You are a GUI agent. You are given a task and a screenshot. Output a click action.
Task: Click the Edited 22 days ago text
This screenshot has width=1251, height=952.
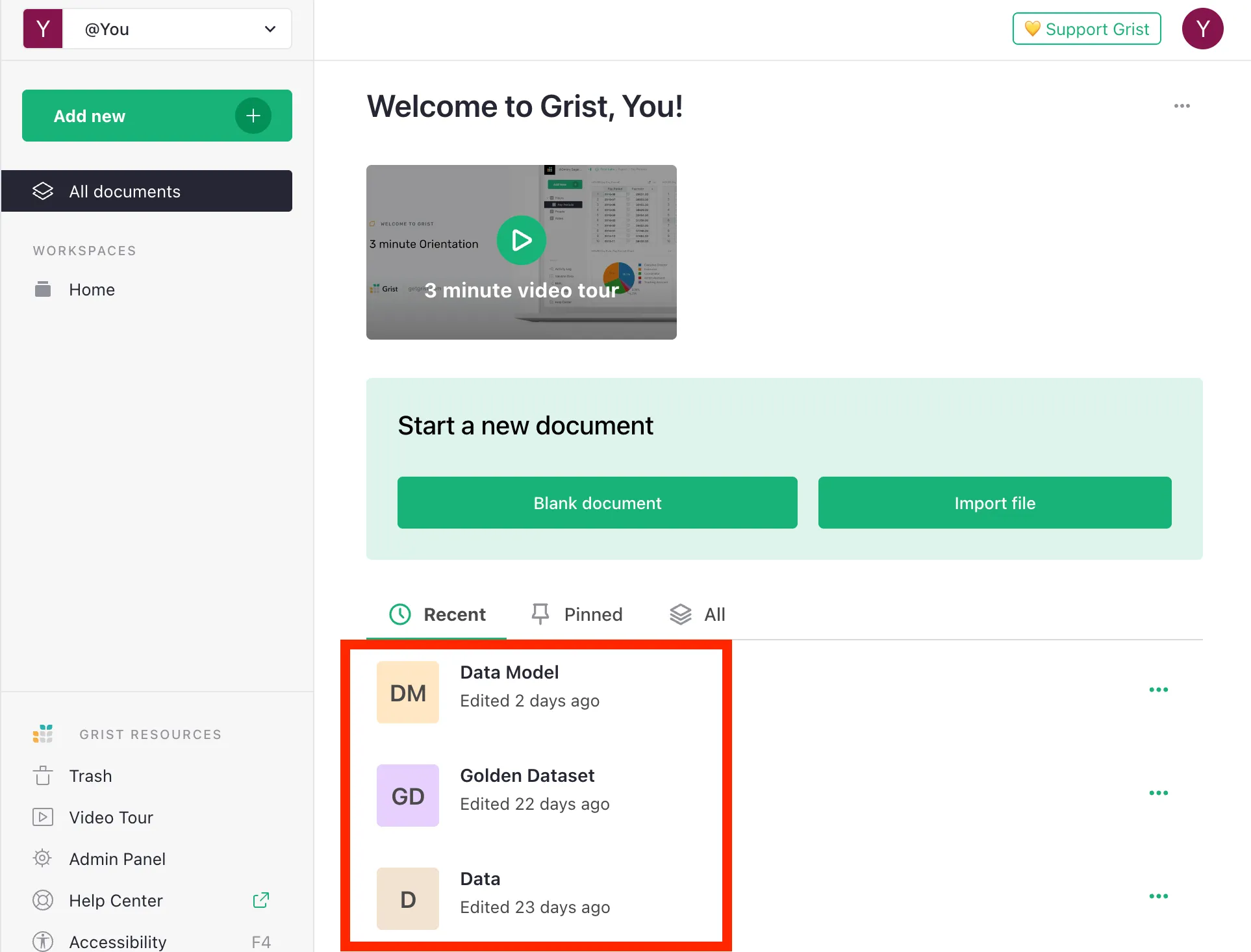pos(535,804)
